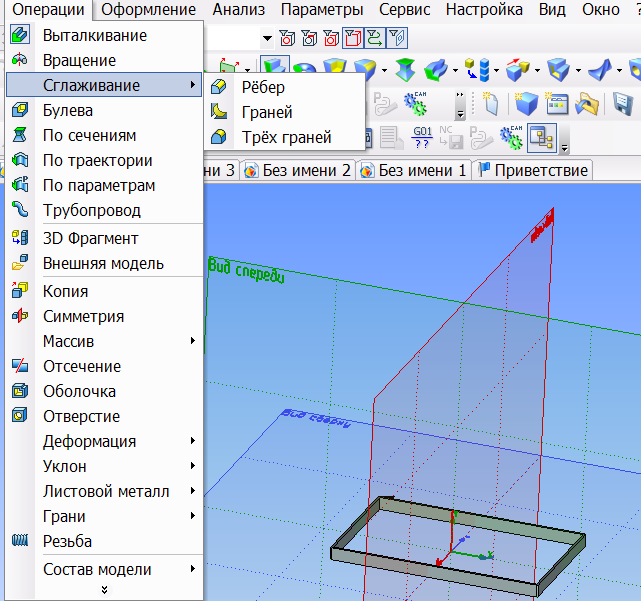The image size is (641, 601).
Task: Choose Рёбер smoothing in the submenu
Action: click(263, 88)
